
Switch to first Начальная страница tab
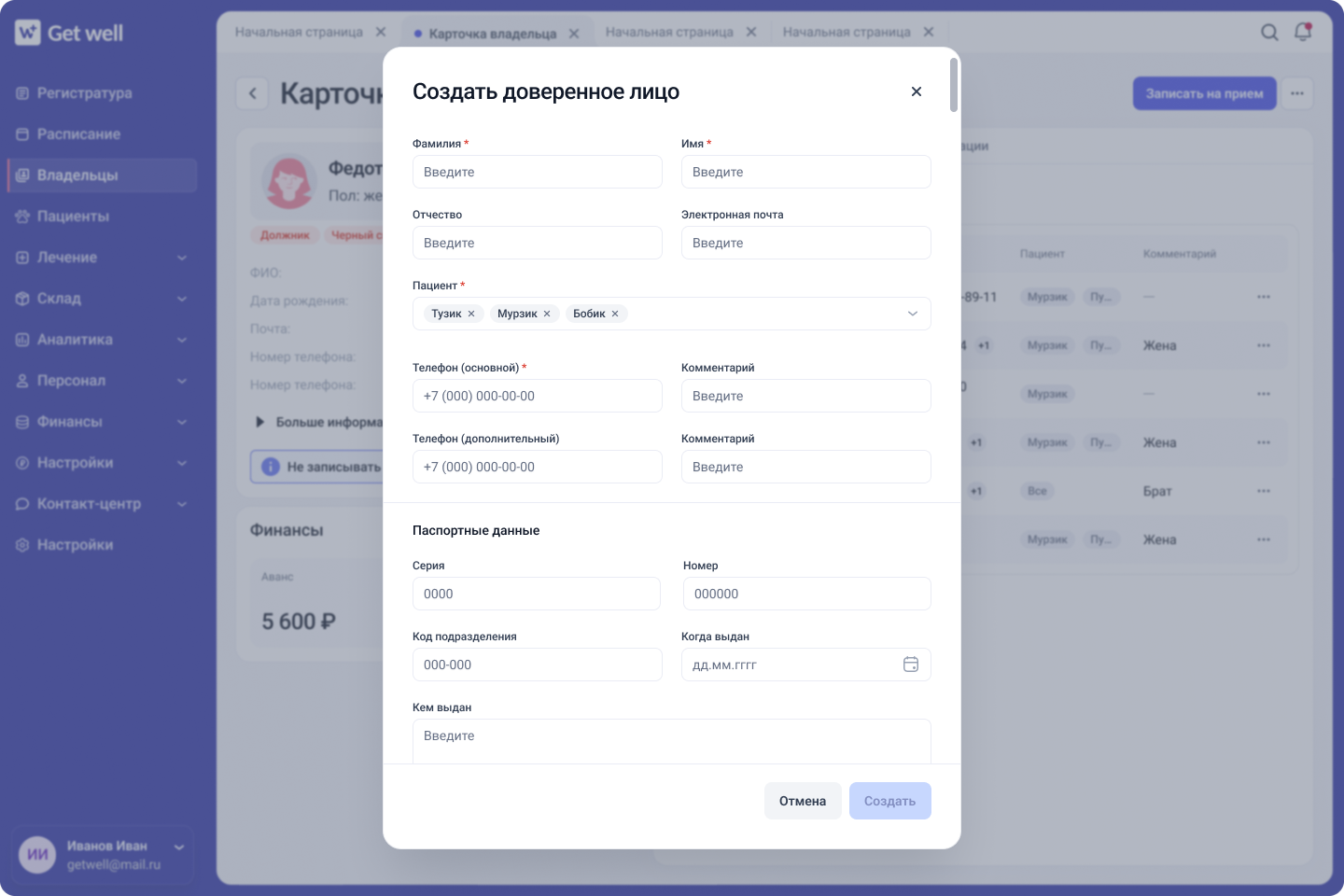299,32
